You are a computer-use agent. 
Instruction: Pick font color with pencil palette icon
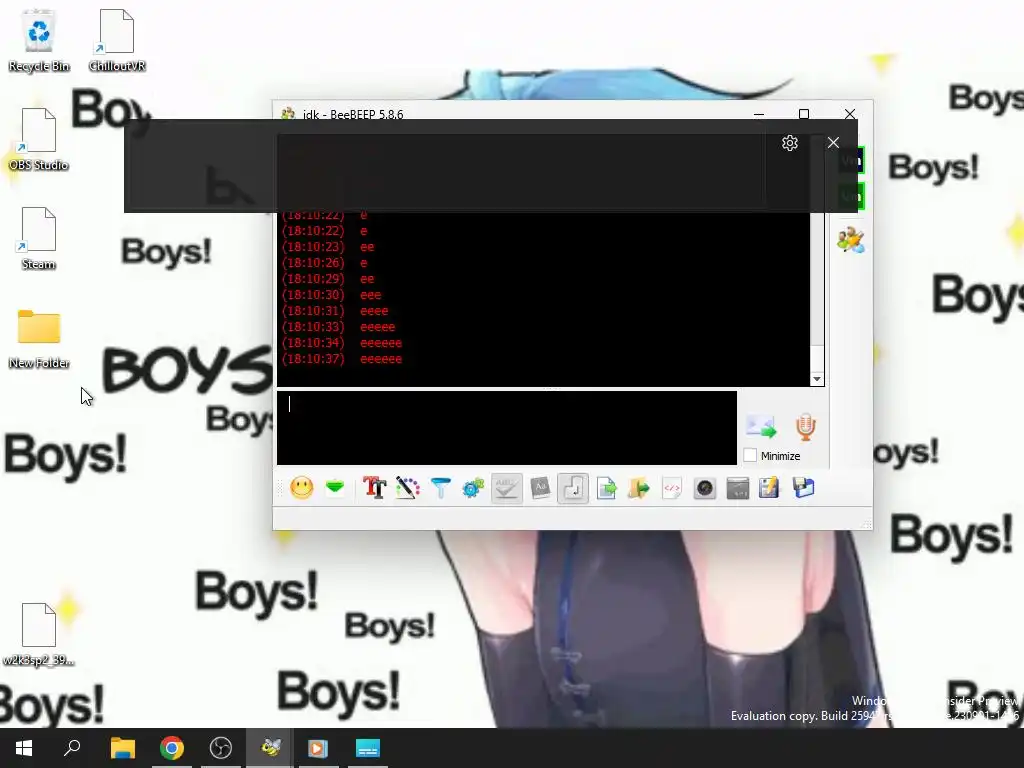click(408, 488)
